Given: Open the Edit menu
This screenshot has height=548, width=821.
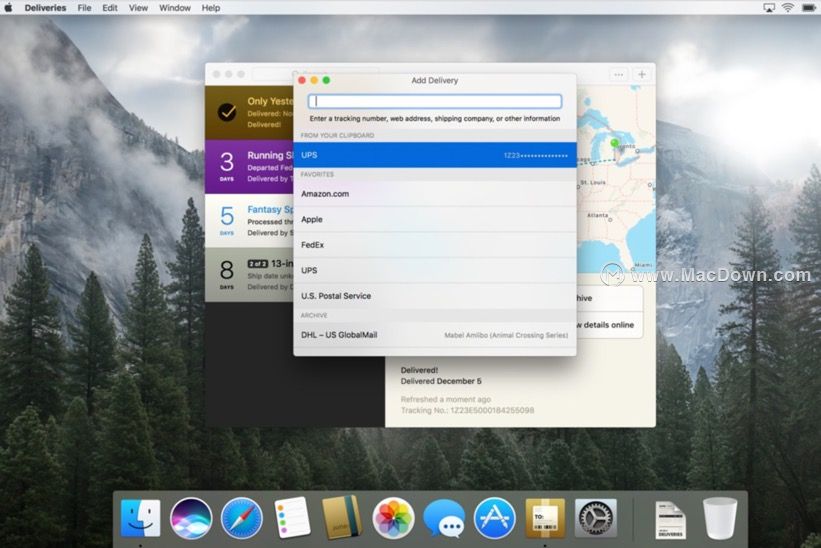Looking at the screenshot, I should pyautogui.click(x=109, y=8).
